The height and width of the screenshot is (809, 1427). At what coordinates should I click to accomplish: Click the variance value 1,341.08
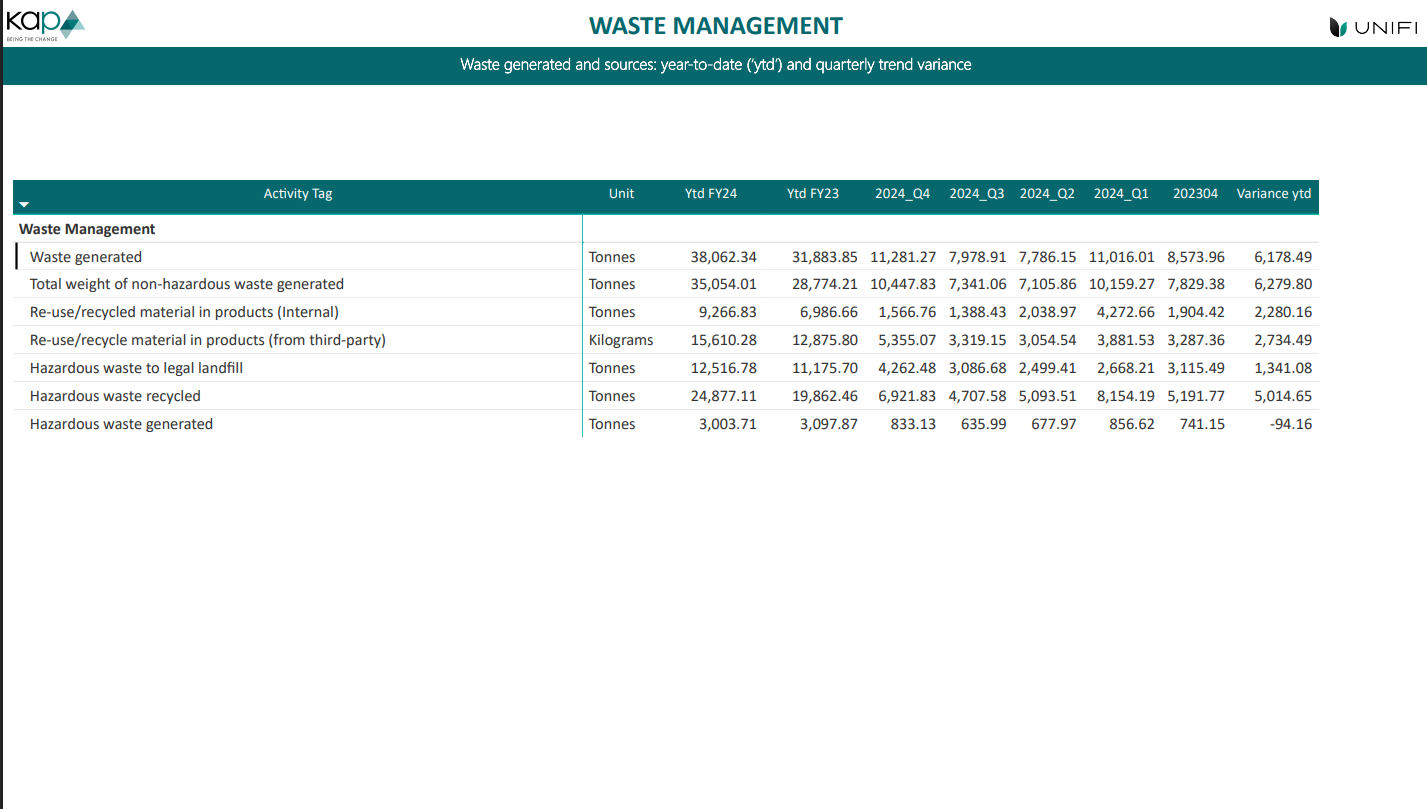1283,369
